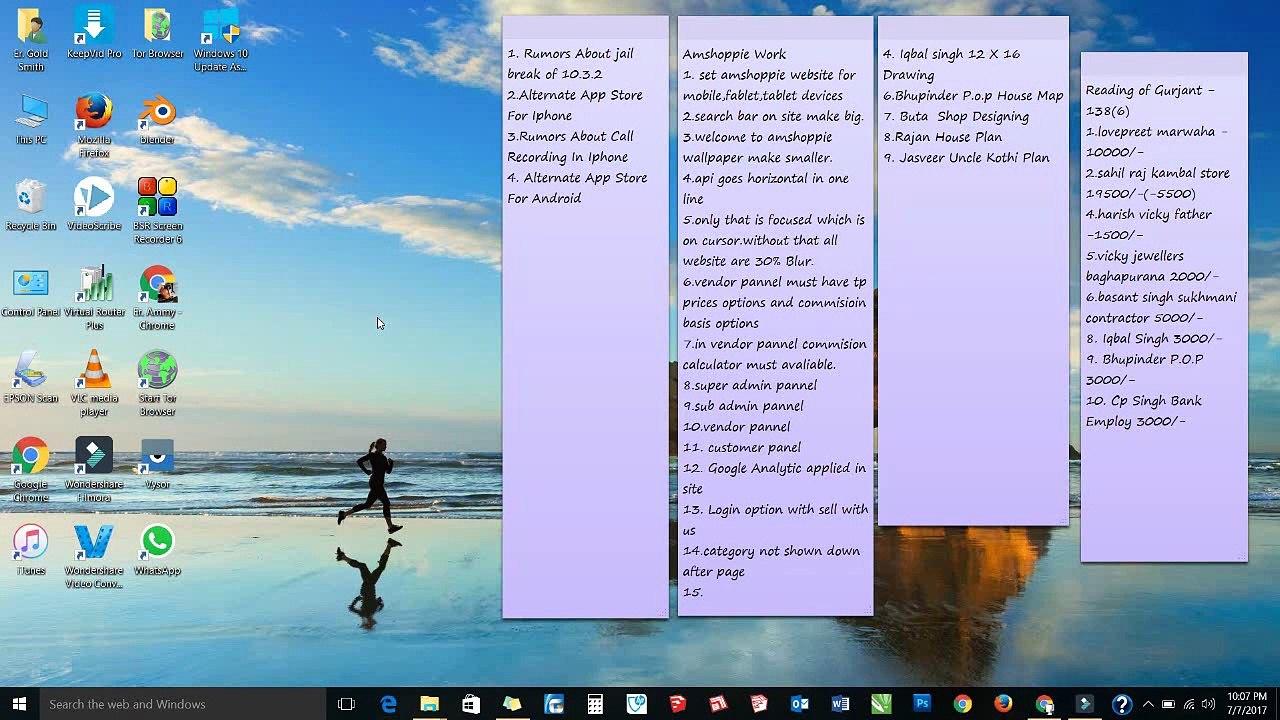Image resolution: width=1280 pixels, height=720 pixels.
Task: Click note line '4. Alternate App Store For Android'
Action: (x=577, y=188)
